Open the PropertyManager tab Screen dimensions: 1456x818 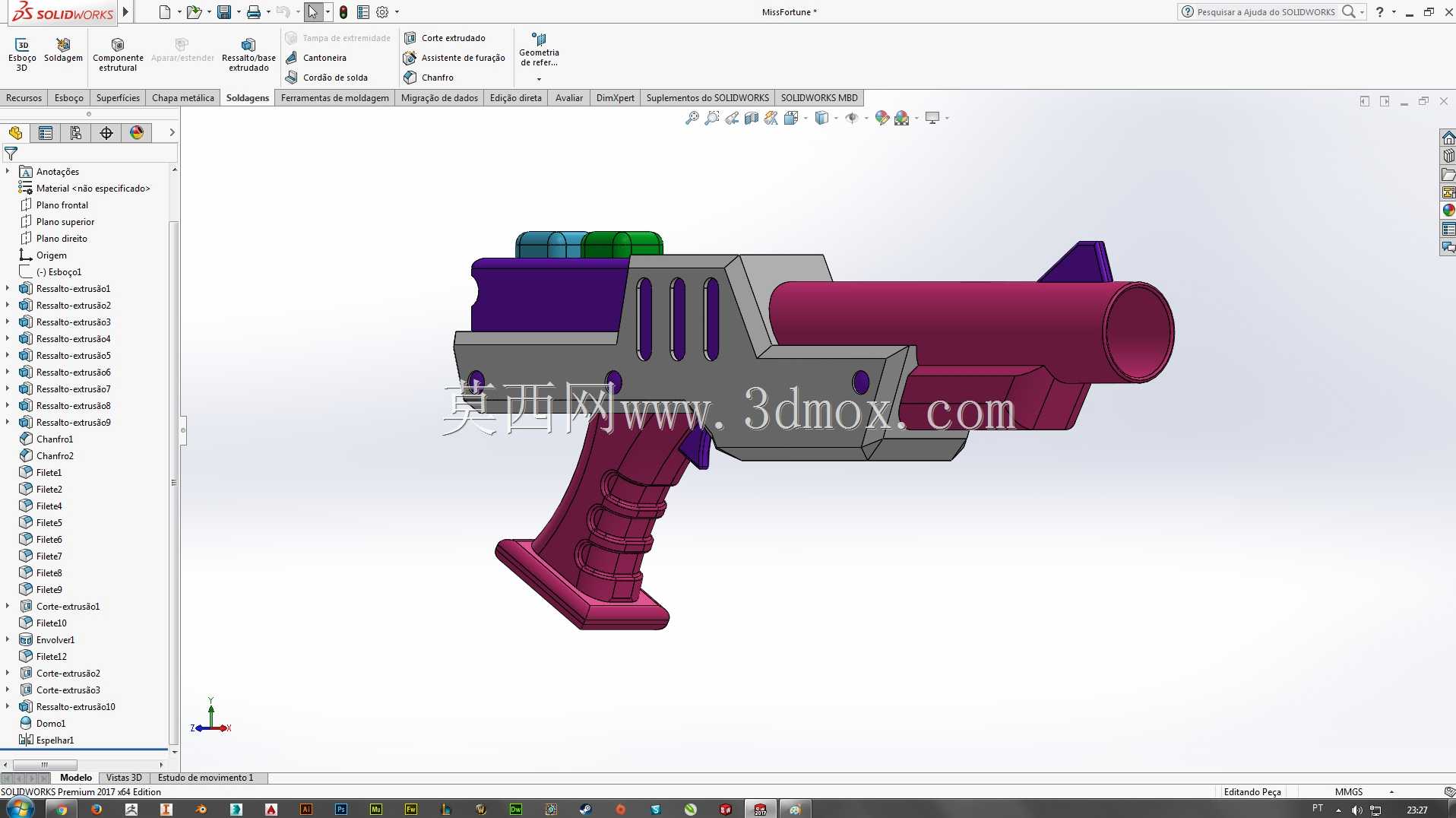(x=46, y=133)
